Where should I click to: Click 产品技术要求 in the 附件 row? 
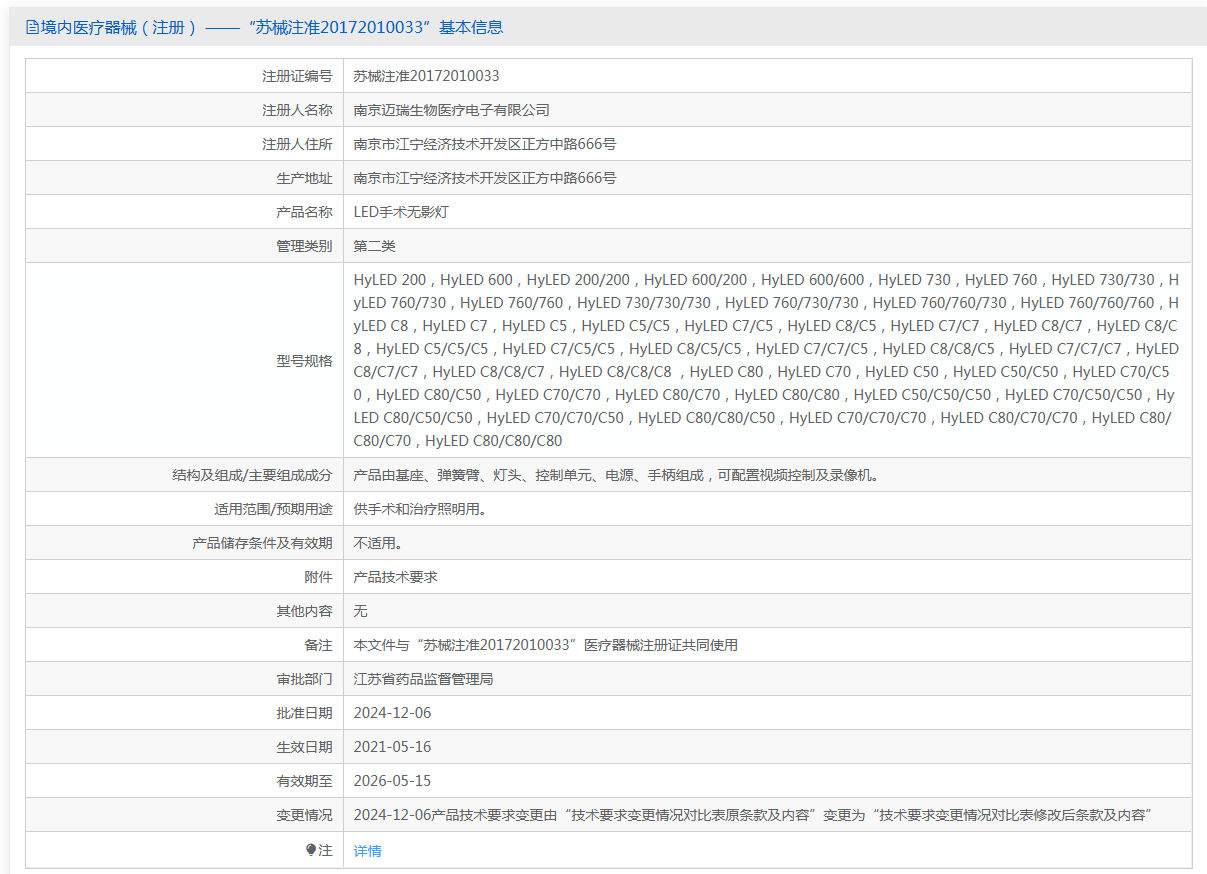point(396,577)
